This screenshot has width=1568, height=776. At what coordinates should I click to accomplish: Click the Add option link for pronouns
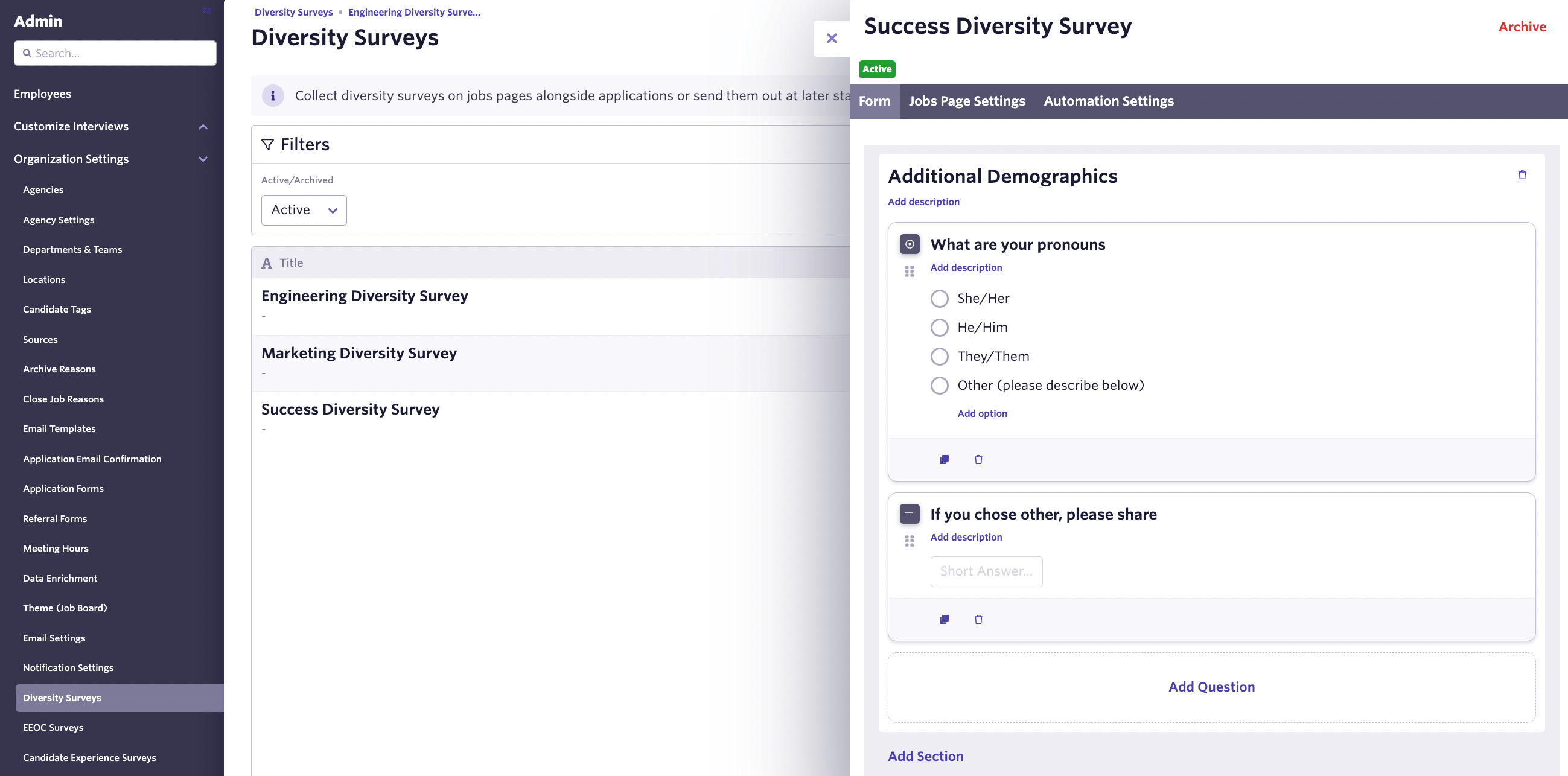click(x=982, y=413)
